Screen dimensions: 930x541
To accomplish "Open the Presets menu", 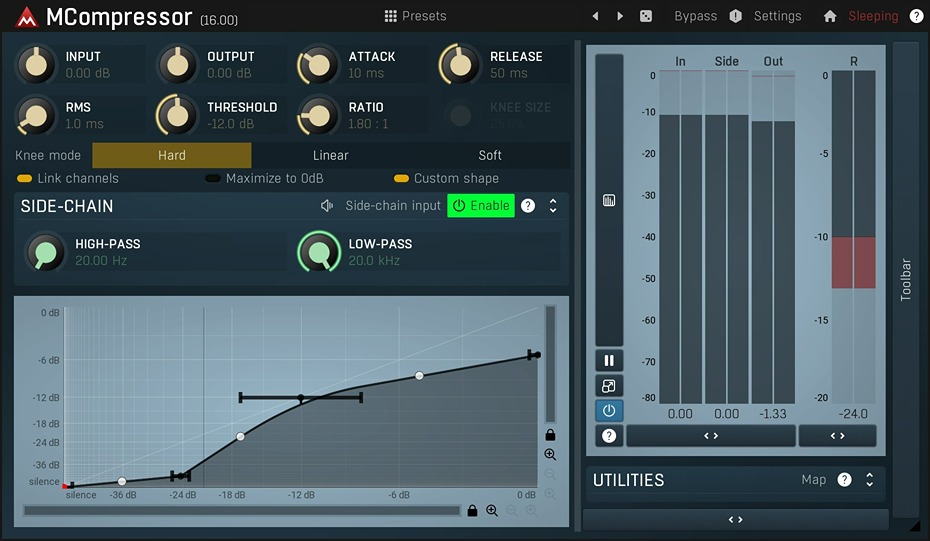I will [415, 16].
